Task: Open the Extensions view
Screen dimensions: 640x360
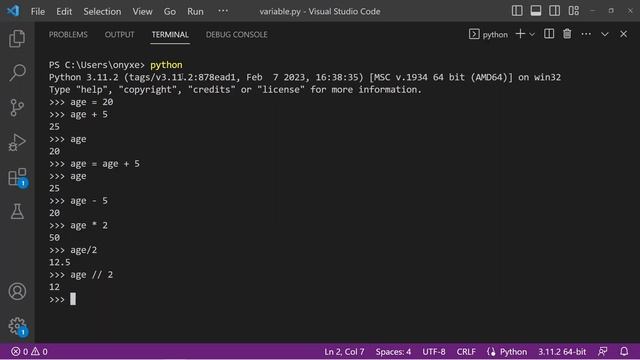Action: [17, 177]
